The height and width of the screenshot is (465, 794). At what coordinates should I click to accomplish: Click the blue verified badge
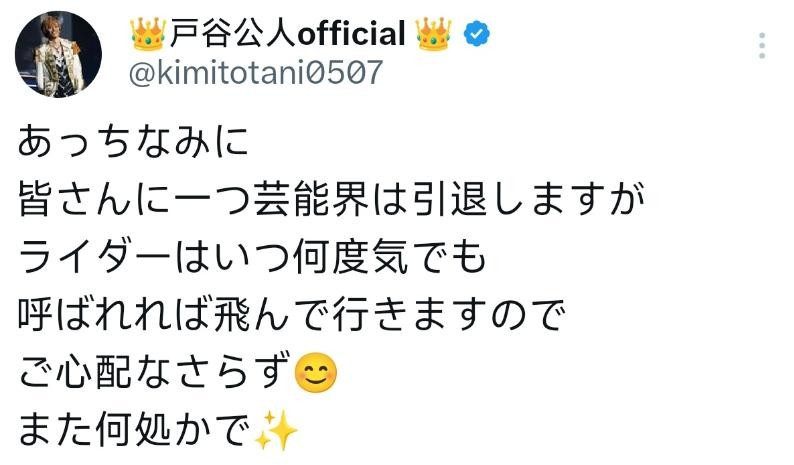(x=477, y=34)
